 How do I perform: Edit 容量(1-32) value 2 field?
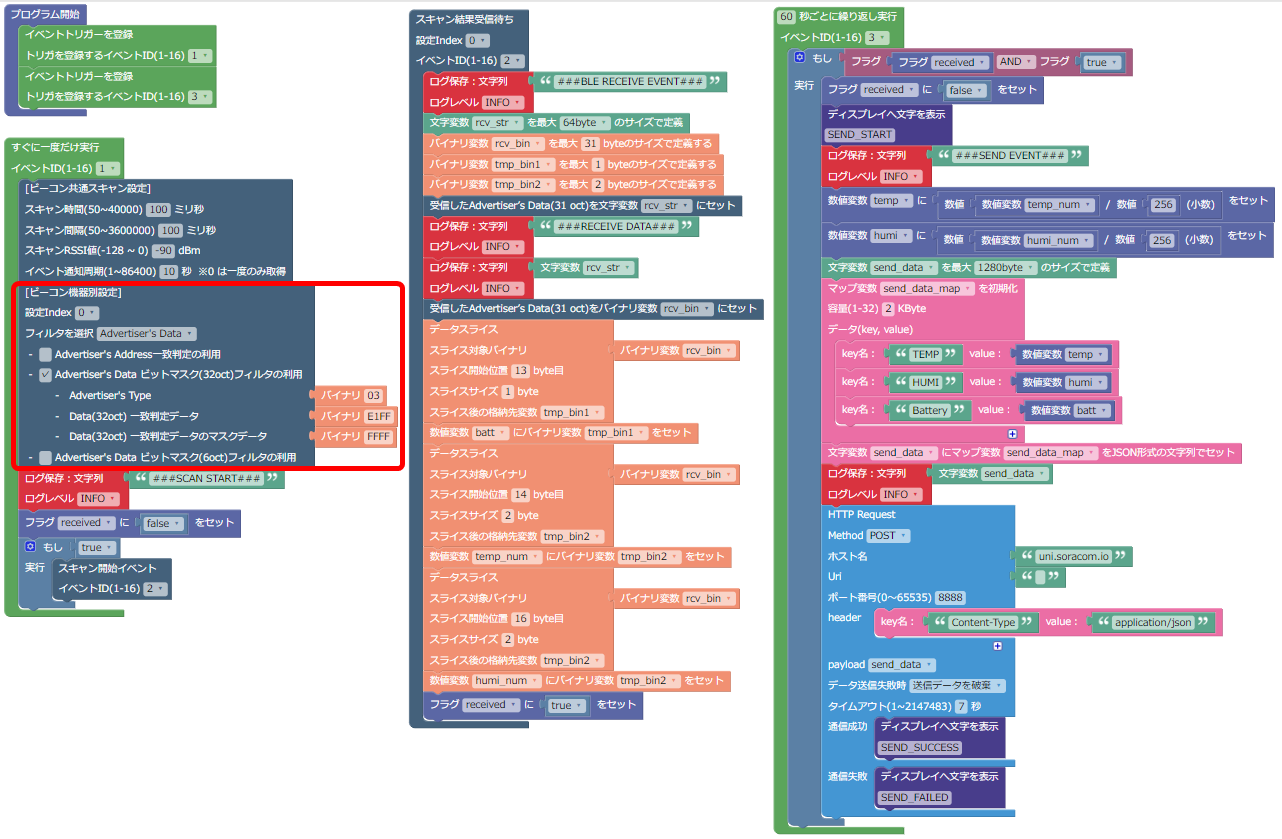[888, 308]
